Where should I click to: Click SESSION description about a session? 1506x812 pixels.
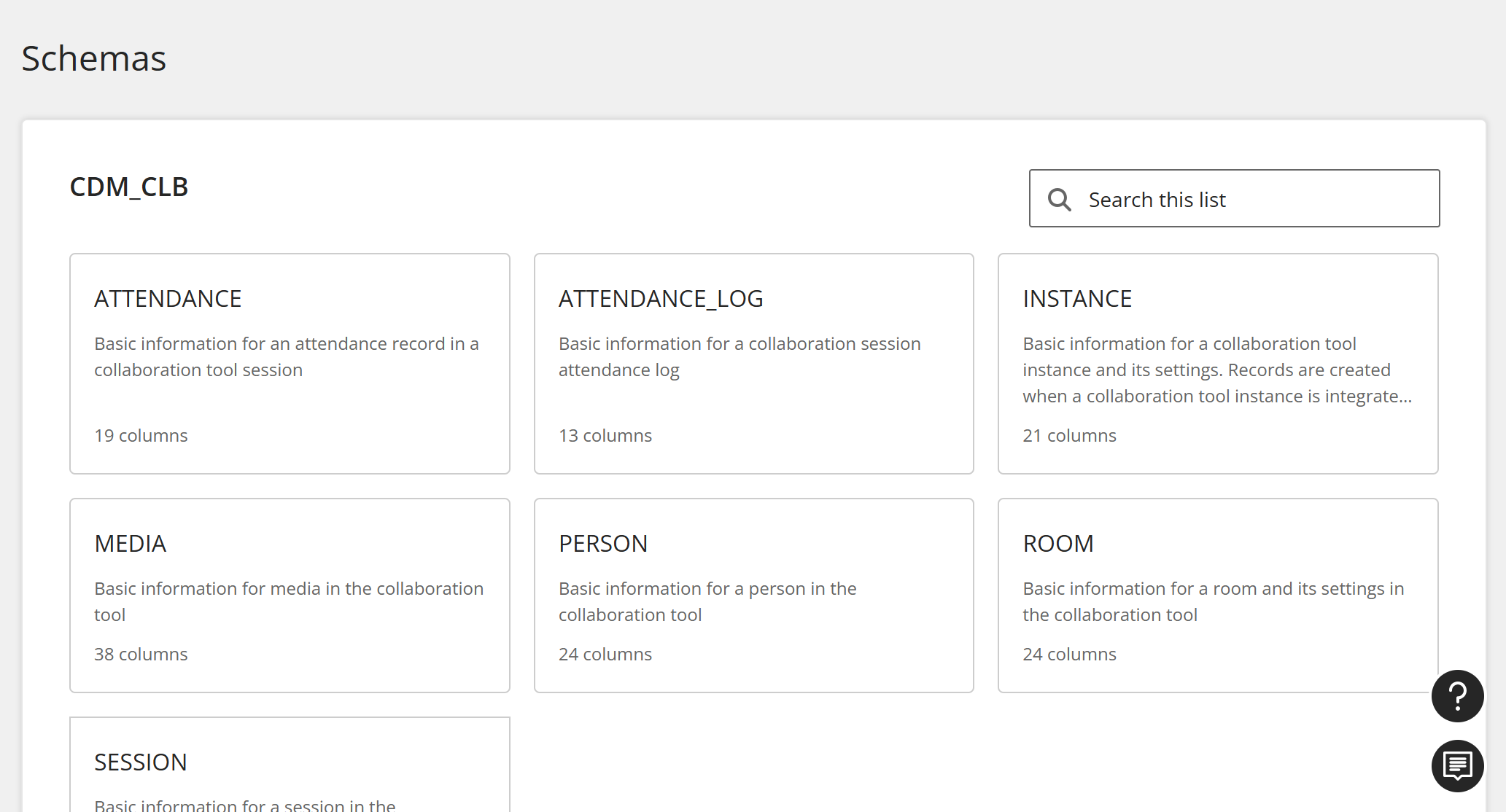pos(245,804)
